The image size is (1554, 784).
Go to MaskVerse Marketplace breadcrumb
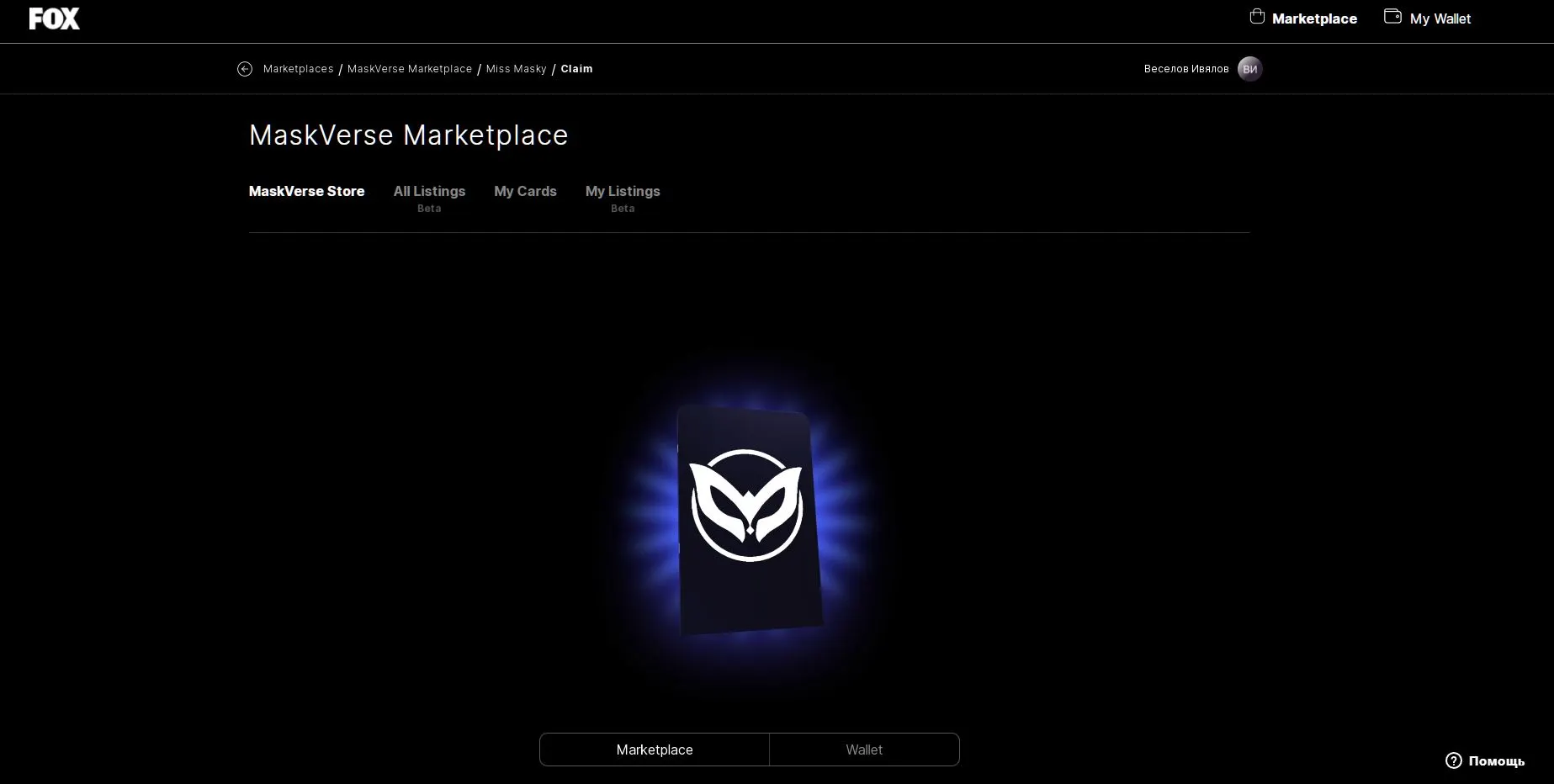point(410,69)
